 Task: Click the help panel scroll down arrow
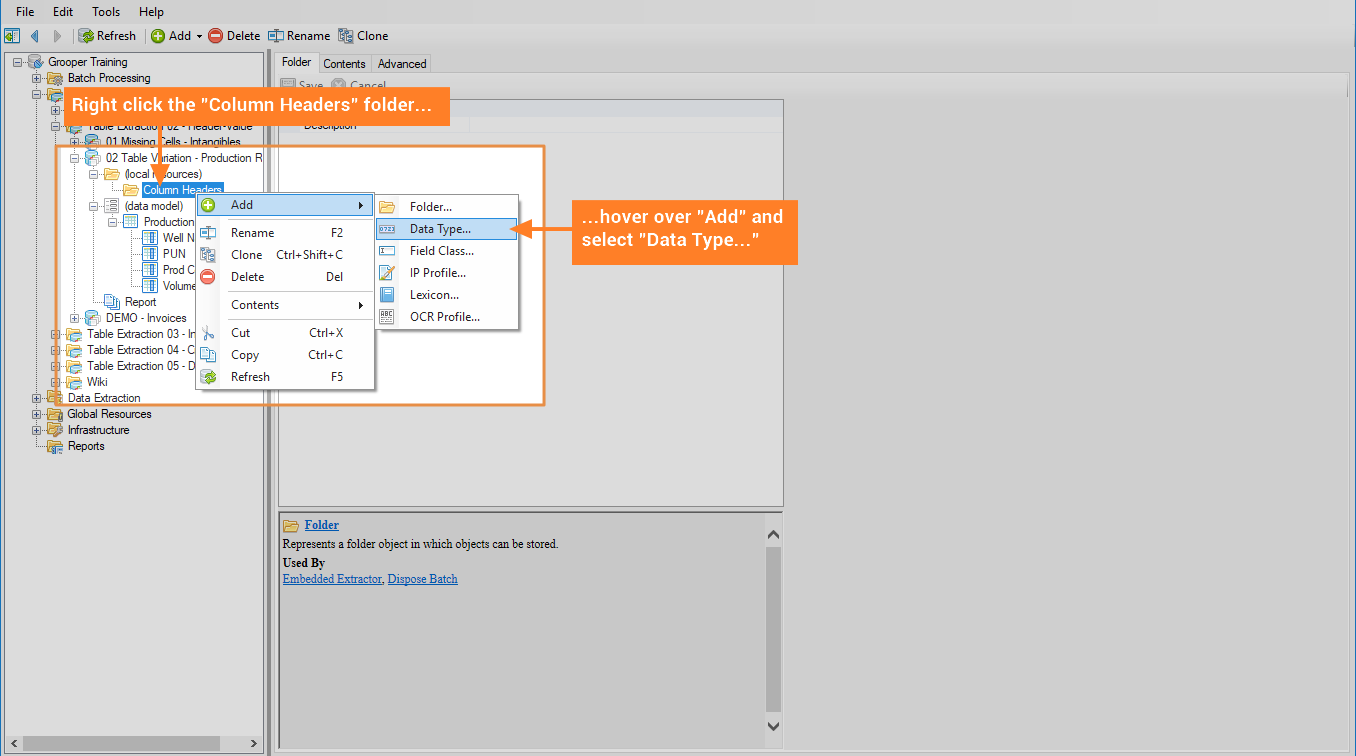pyautogui.click(x=773, y=726)
